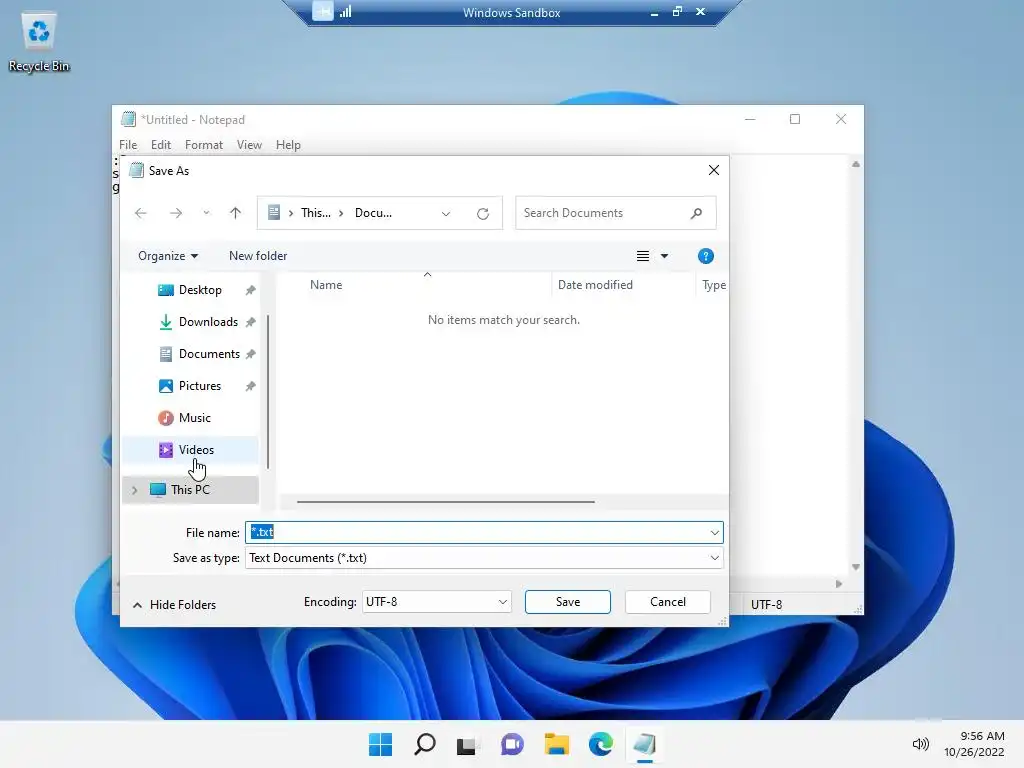Click the pin icon next to Documents
The image size is (1024, 768).
[x=250, y=354]
